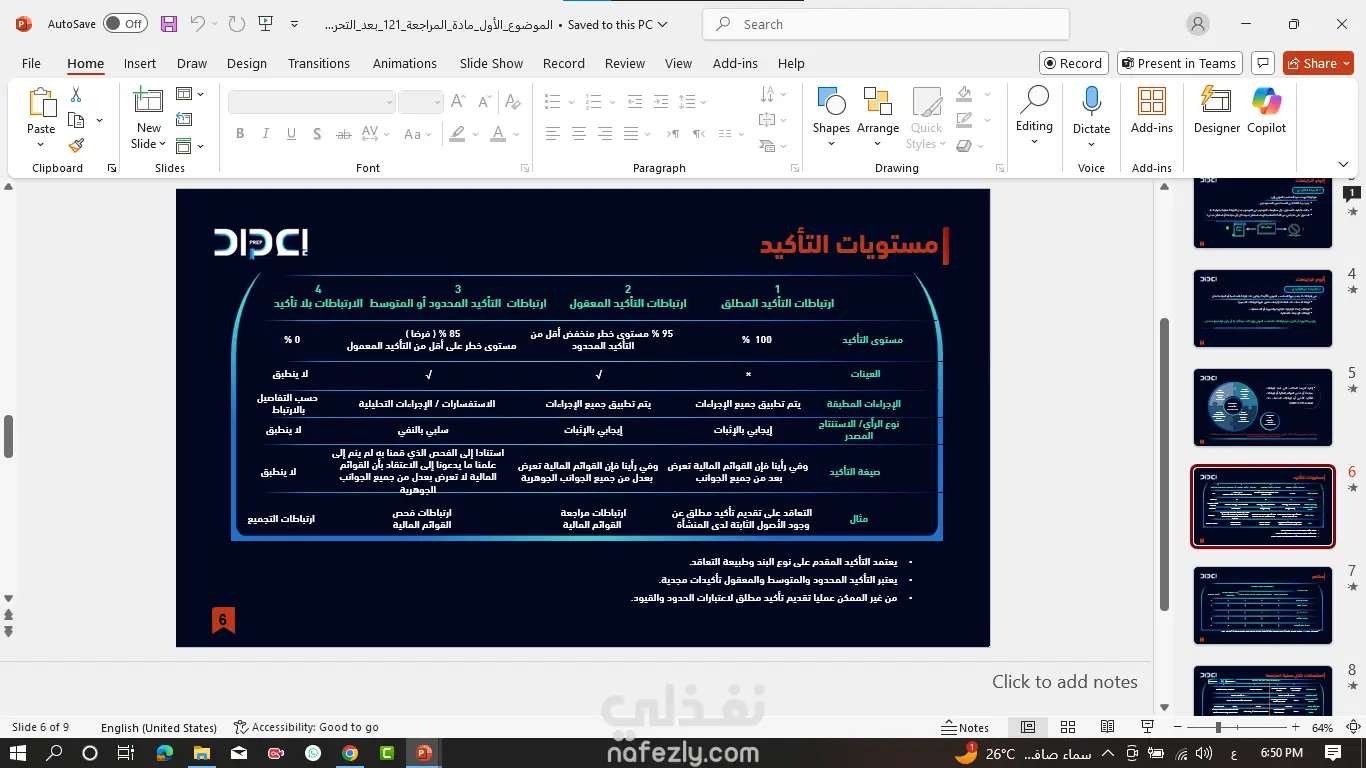Undo the last action
The image size is (1366, 768).
click(x=198, y=24)
